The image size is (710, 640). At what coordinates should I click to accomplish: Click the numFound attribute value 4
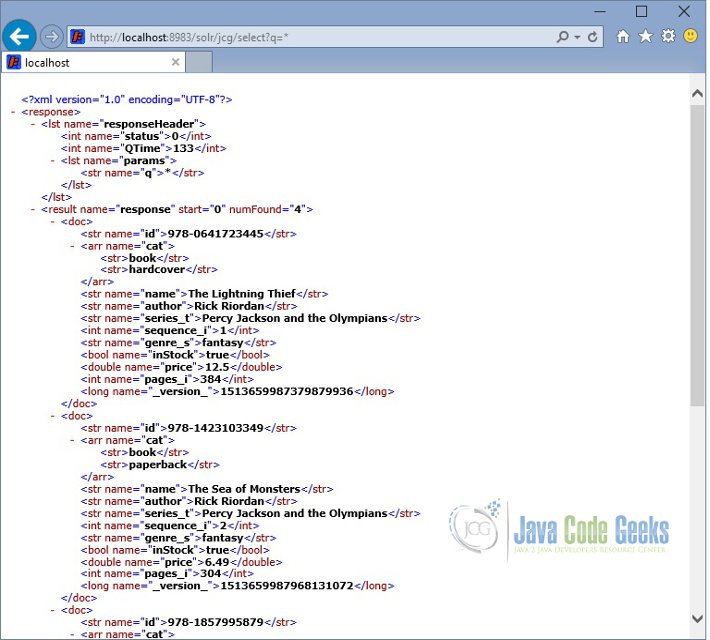(x=298, y=209)
